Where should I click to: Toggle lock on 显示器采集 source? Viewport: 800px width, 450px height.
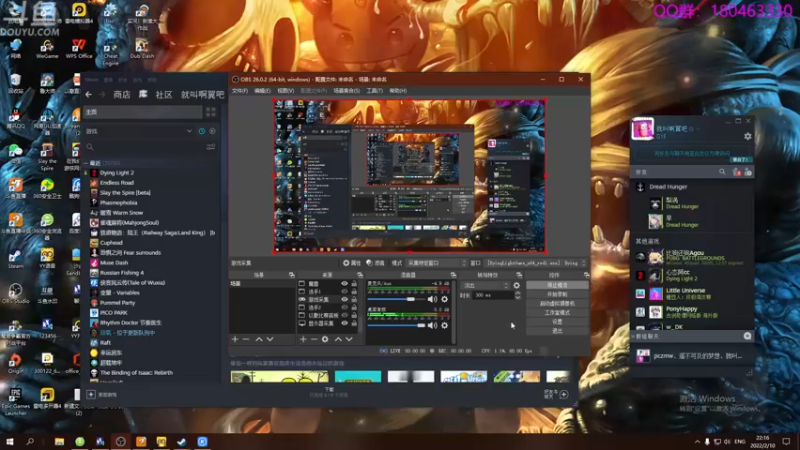[x=354, y=323]
